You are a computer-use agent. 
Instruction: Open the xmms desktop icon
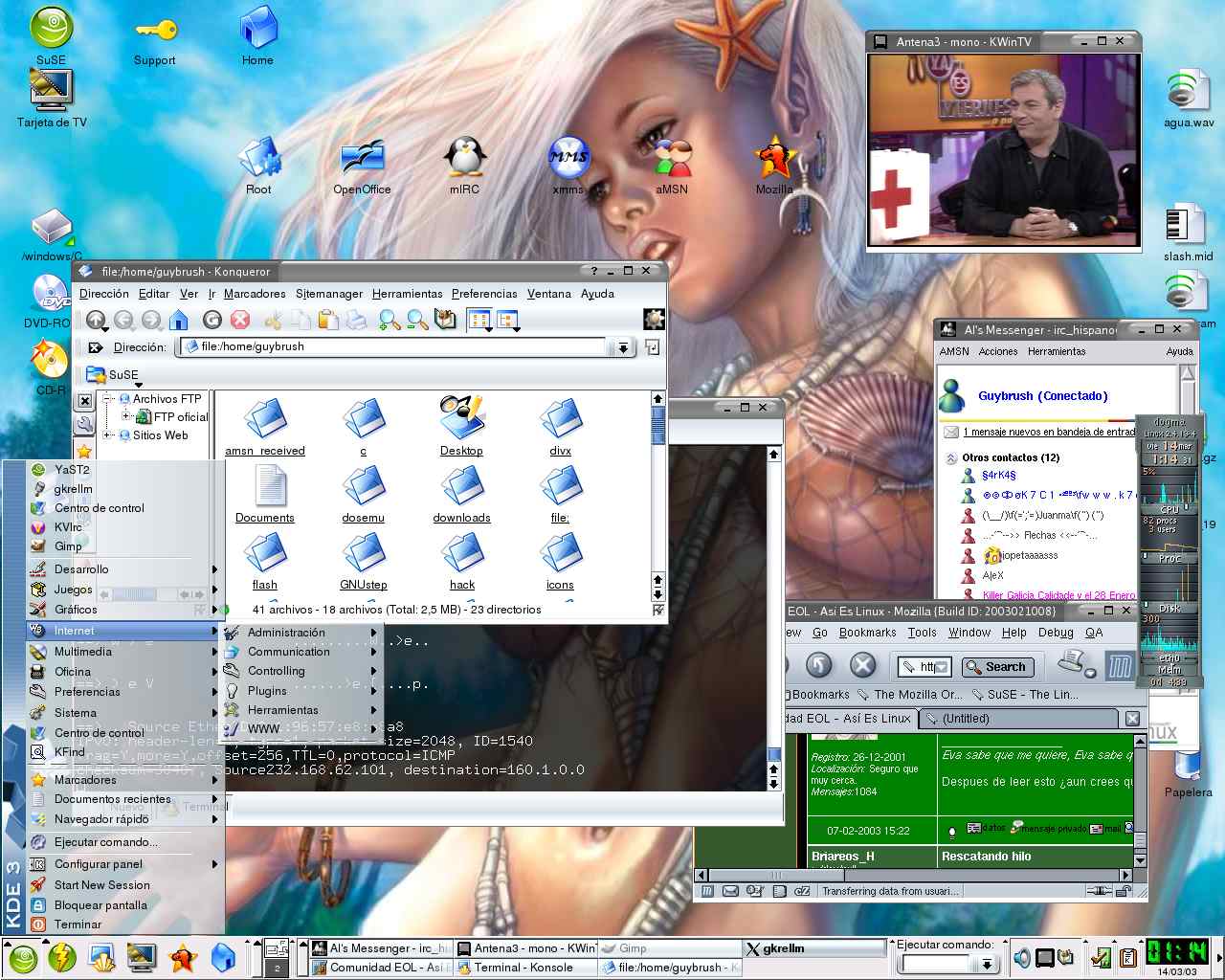(568, 160)
